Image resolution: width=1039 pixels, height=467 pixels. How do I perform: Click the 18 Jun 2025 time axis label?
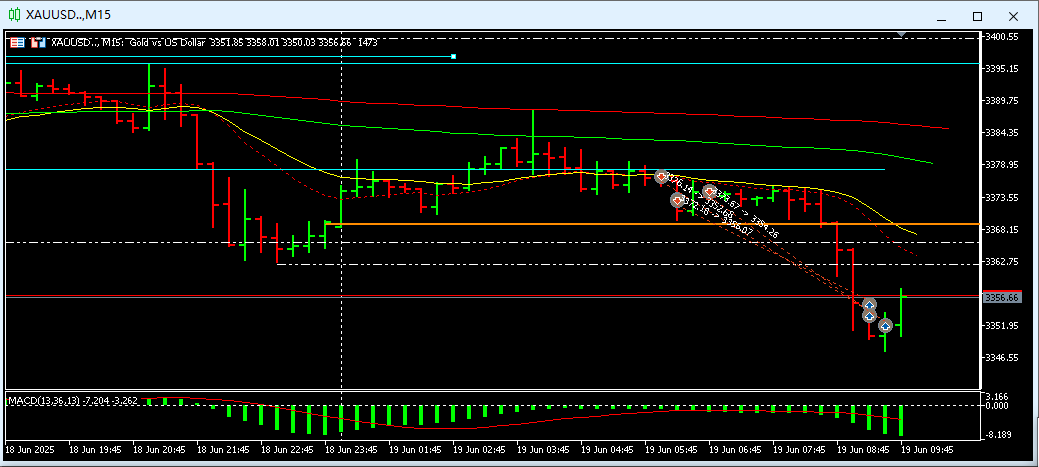pos(30,450)
